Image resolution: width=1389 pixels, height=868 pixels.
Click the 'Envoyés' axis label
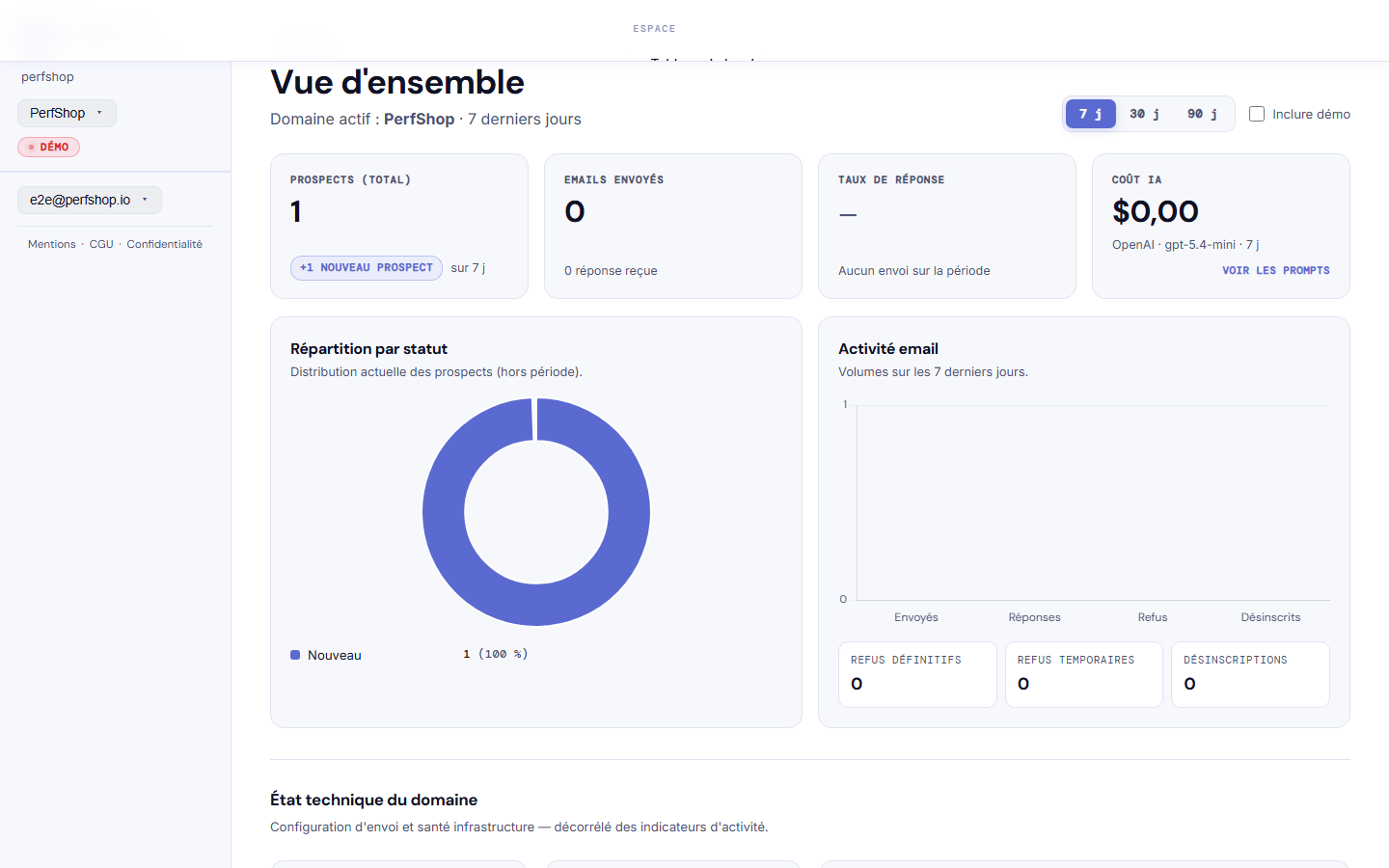click(916, 617)
